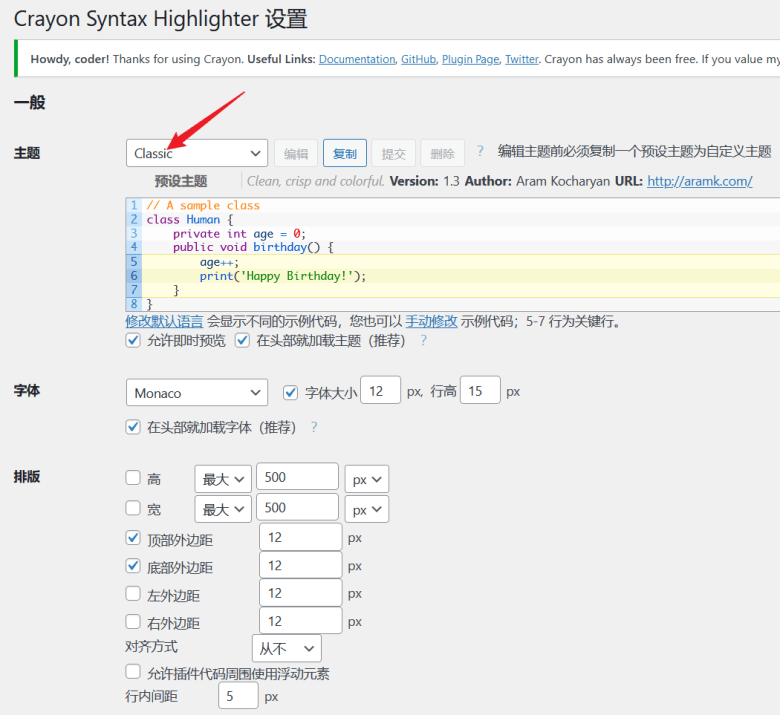
Task: Click the 'class Human {' code line
Action: pos(190,219)
